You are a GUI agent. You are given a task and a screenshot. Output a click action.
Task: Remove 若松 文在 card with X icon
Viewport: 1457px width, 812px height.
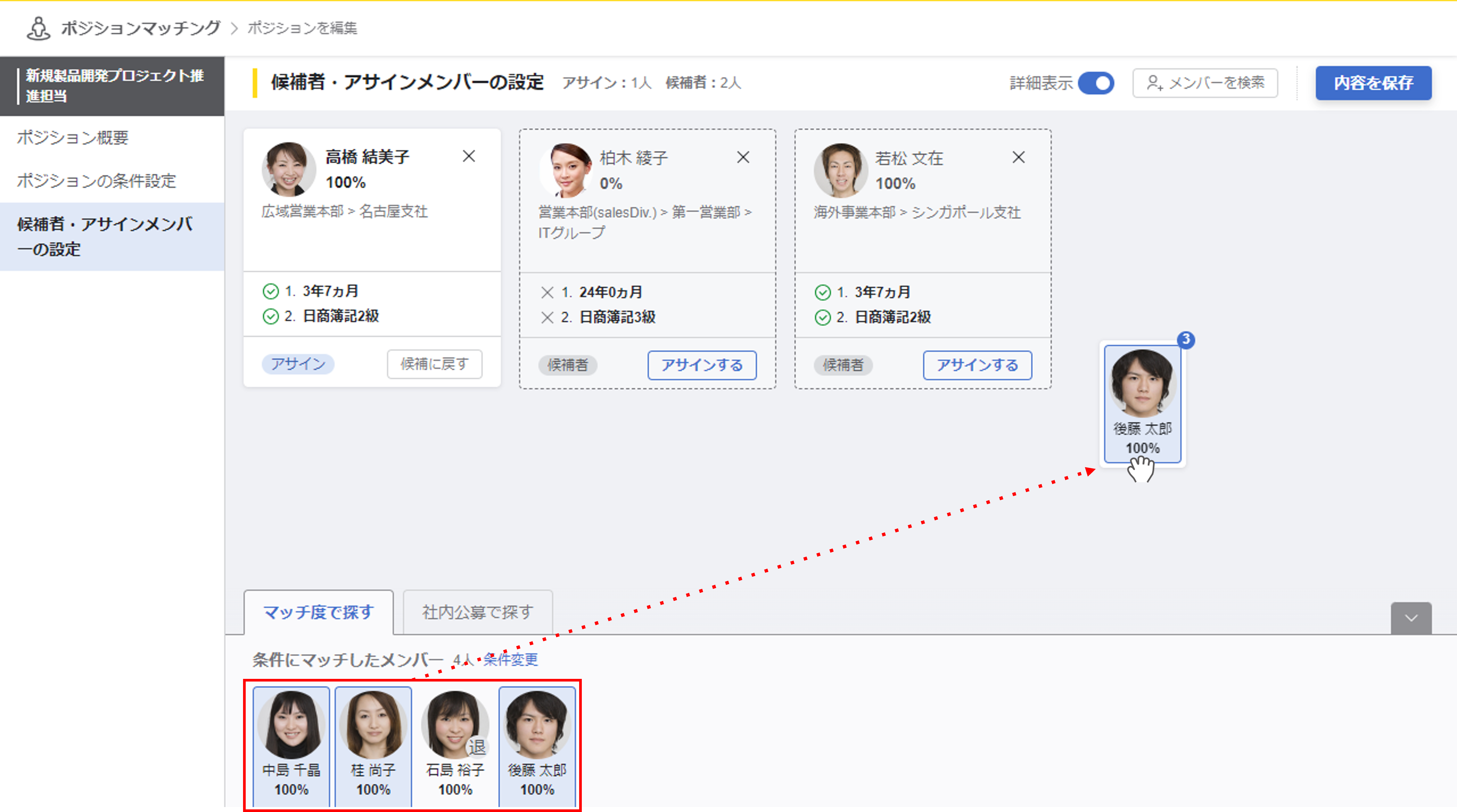(1019, 157)
